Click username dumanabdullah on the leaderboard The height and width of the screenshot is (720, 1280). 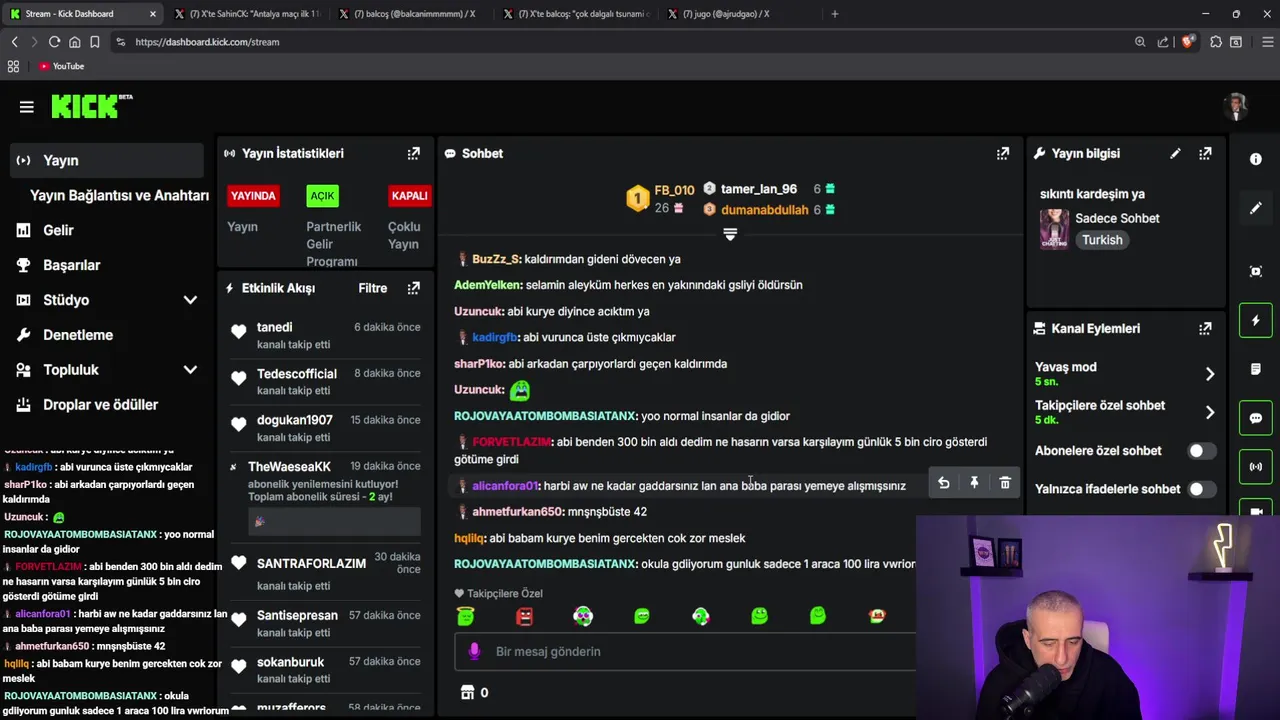(x=765, y=210)
